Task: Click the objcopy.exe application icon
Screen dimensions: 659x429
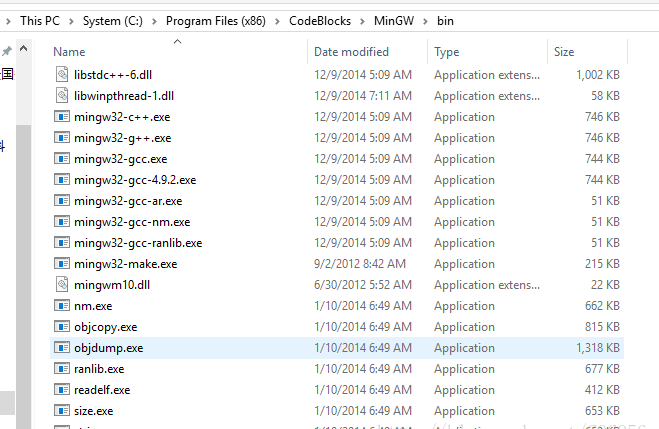Action: [x=62, y=326]
